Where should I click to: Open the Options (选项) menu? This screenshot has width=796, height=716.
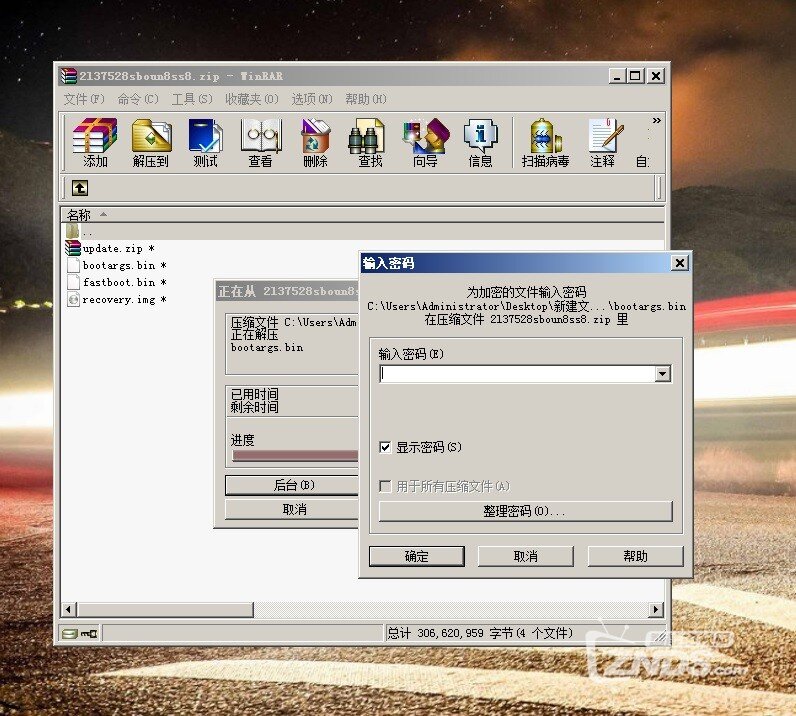(312, 99)
